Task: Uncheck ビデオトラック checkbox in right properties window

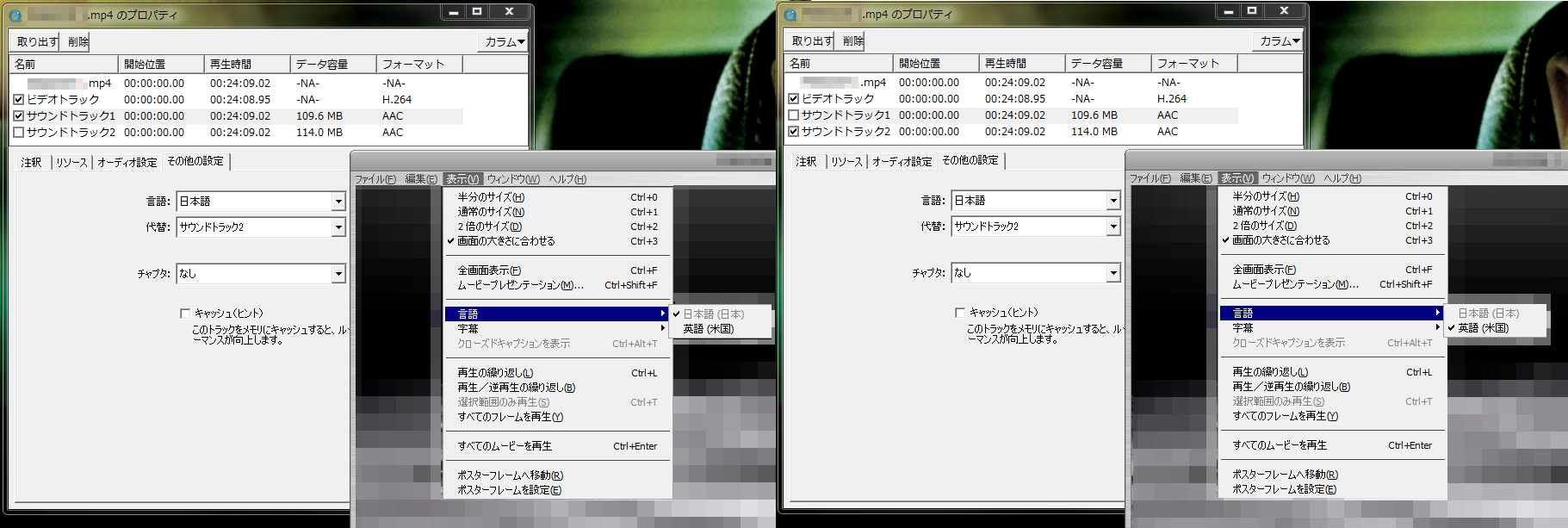Action: click(793, 99)
